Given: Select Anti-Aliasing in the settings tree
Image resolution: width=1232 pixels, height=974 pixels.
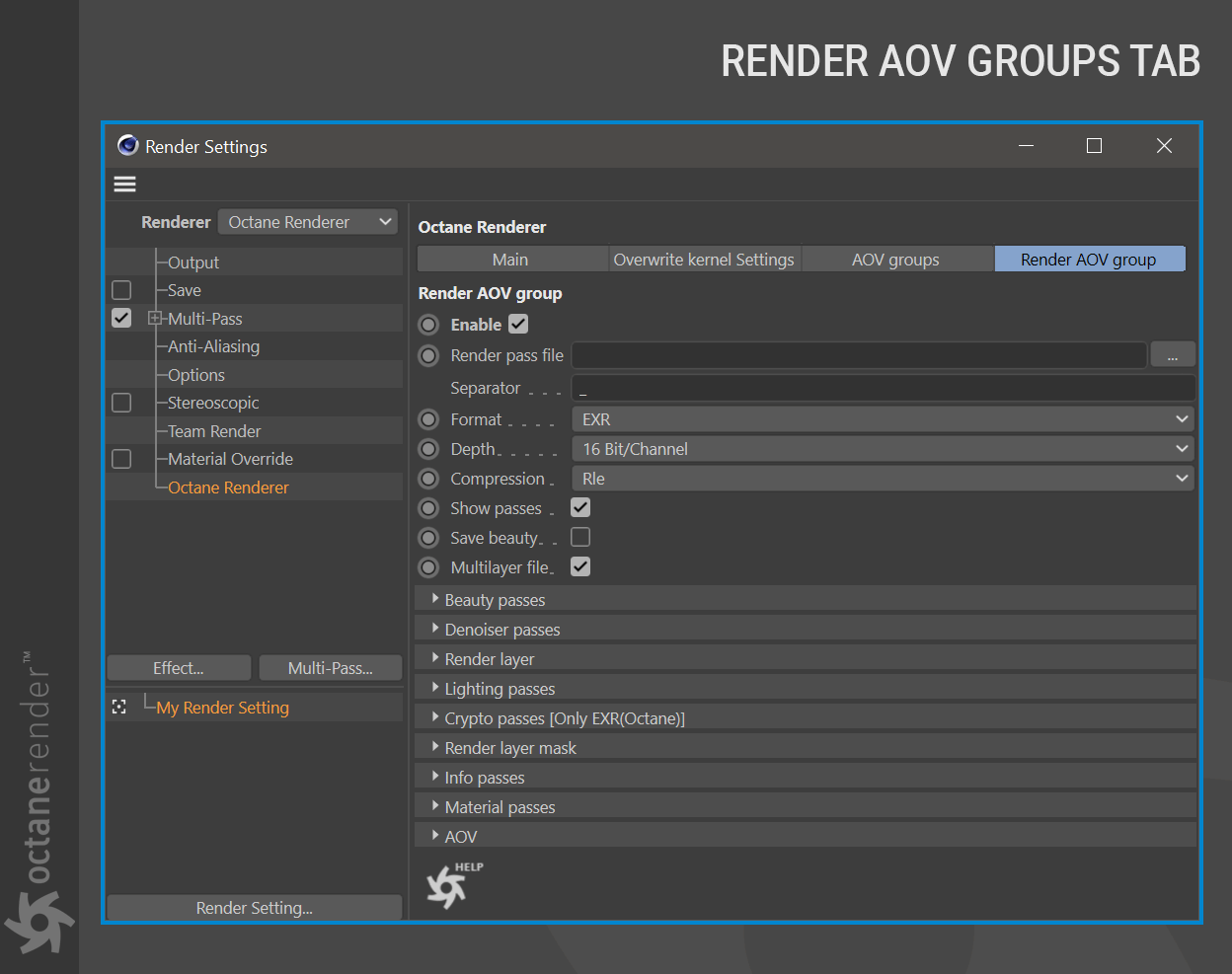Looking at the screenshot, I should point(214,346).
